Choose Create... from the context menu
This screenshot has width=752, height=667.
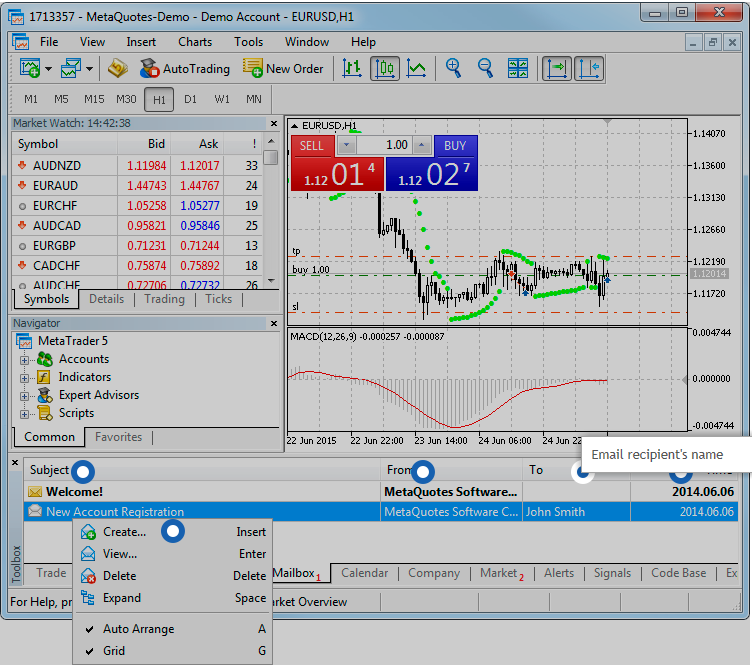coord(173,532)
